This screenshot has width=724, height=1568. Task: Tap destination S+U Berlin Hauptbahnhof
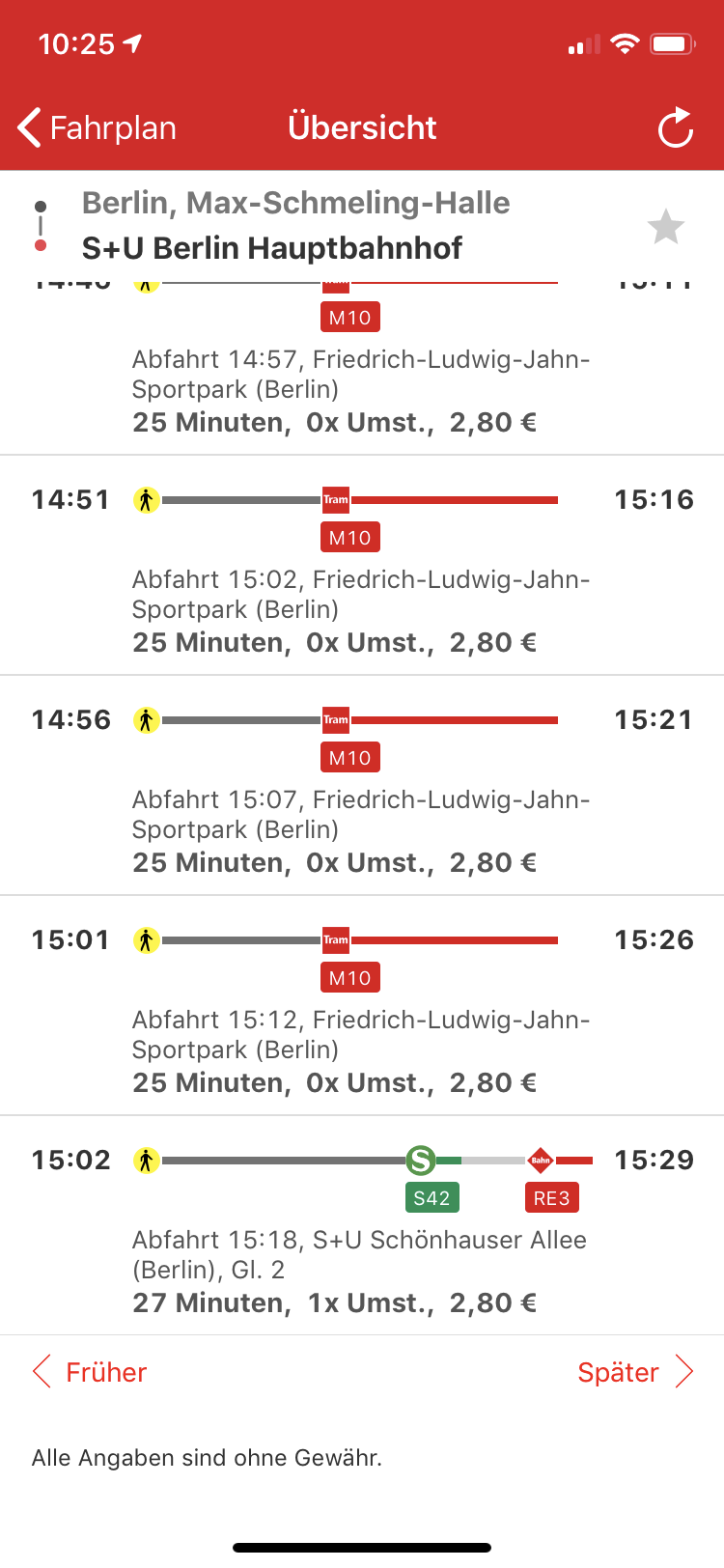tap(272, 248)
